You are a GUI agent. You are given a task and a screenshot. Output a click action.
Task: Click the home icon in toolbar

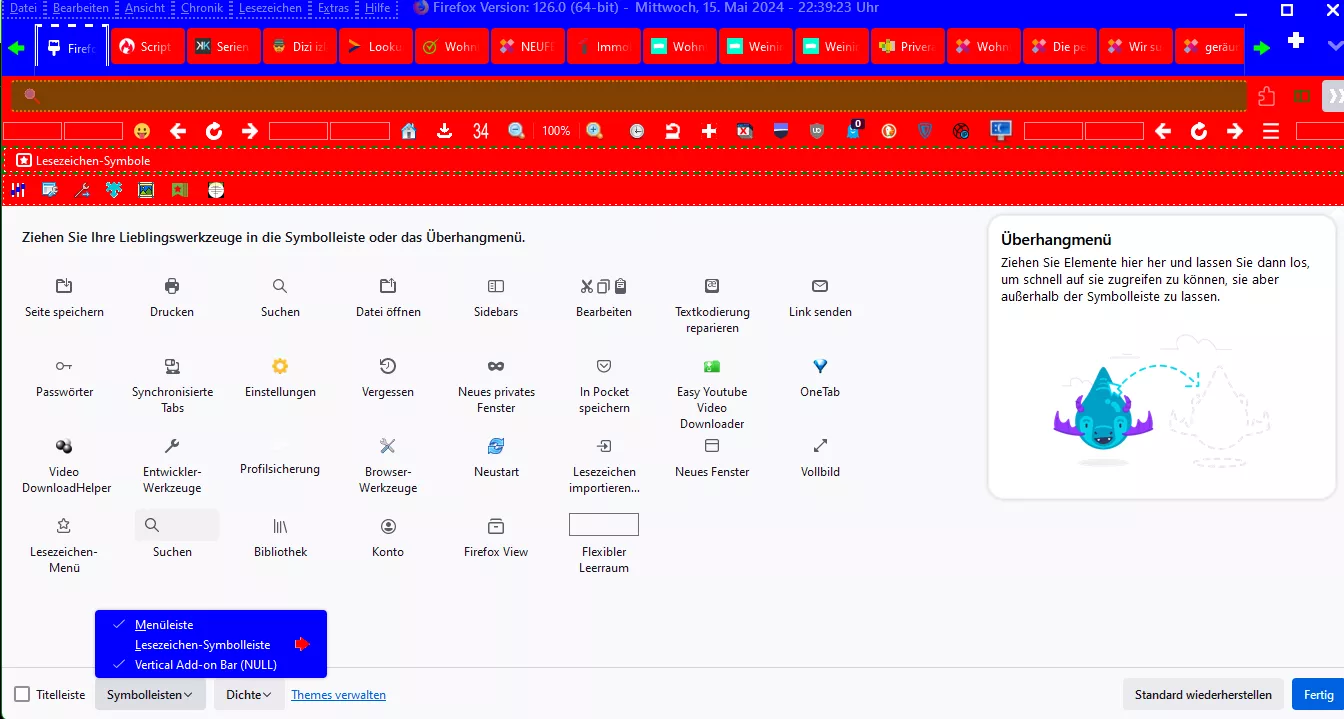tap(408, 131)
